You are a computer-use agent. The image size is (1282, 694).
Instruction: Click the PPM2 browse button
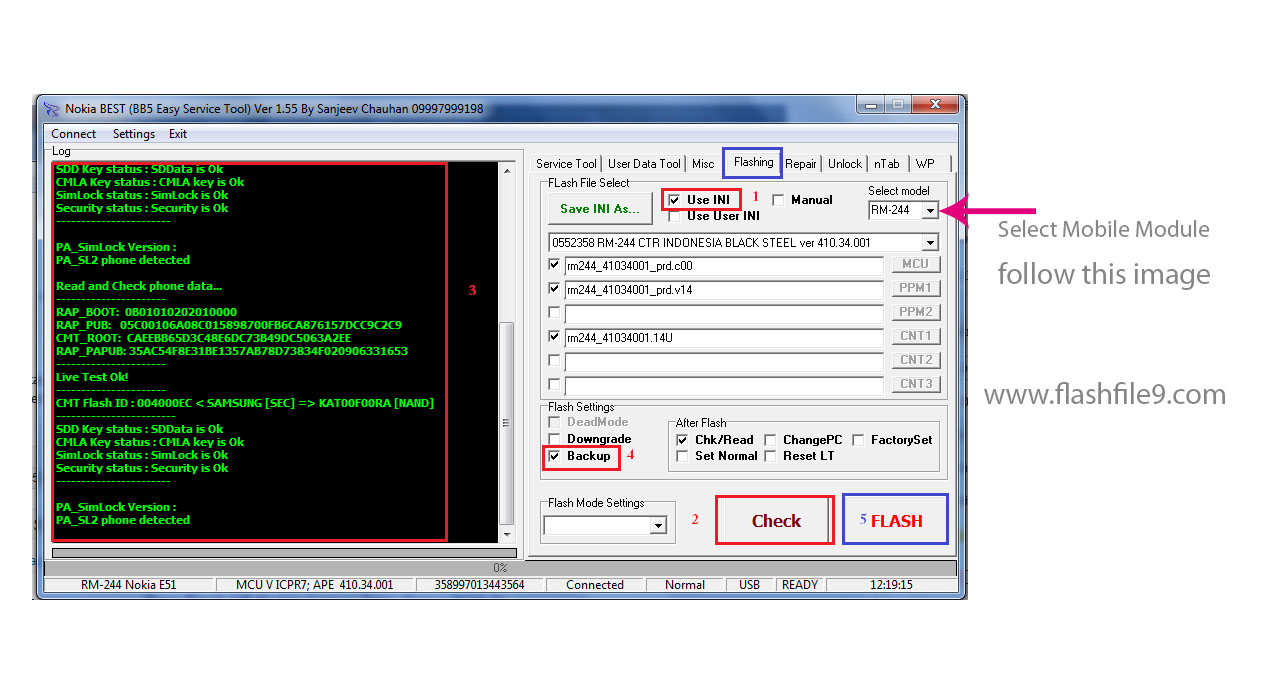click(916, 312)
